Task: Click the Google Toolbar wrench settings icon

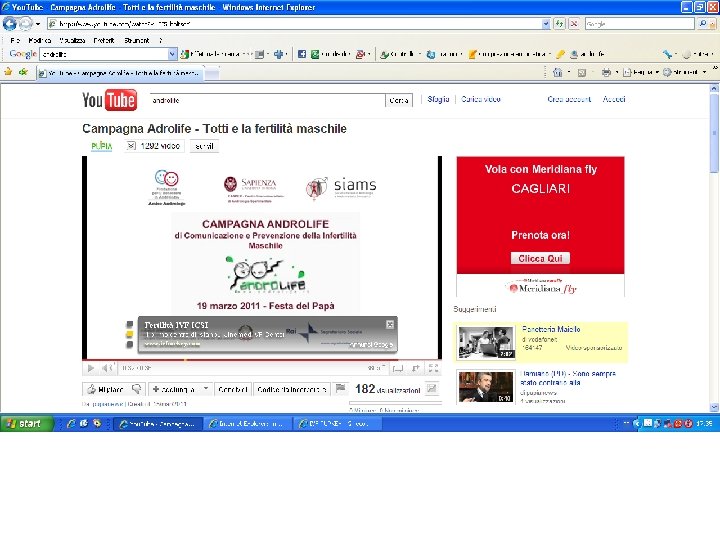Action: tap(667, 54)
